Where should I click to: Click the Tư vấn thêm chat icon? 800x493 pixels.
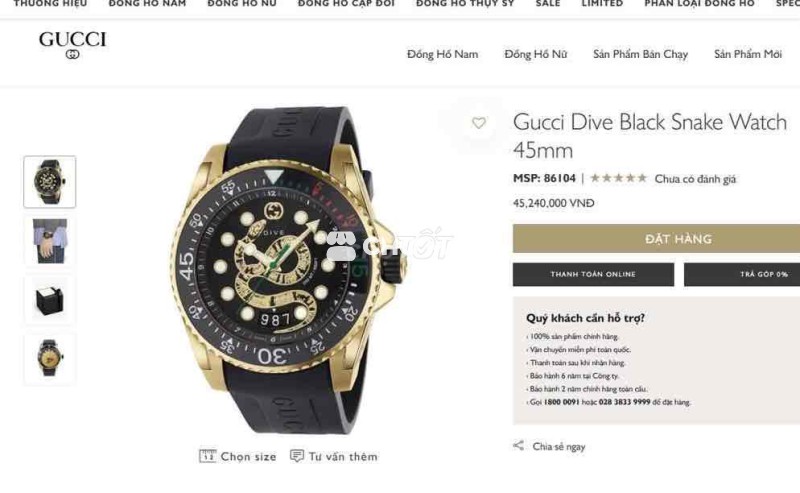296,456
